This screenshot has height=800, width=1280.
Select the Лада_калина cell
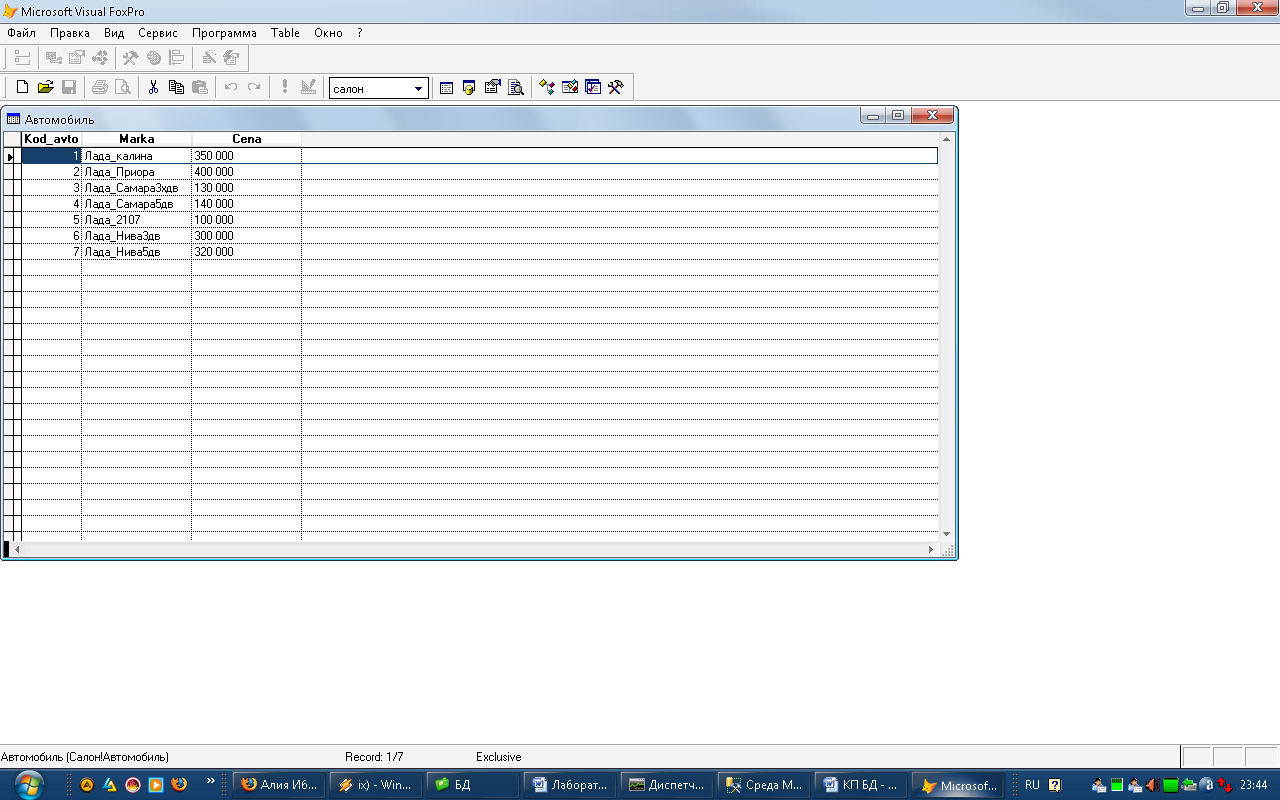pos(136,156)
